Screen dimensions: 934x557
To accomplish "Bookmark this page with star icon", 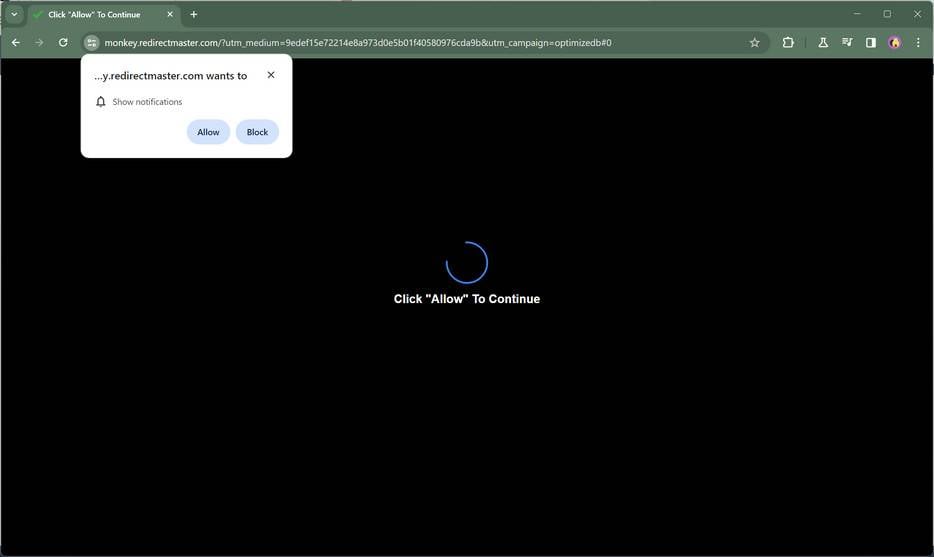I will 755,42.
